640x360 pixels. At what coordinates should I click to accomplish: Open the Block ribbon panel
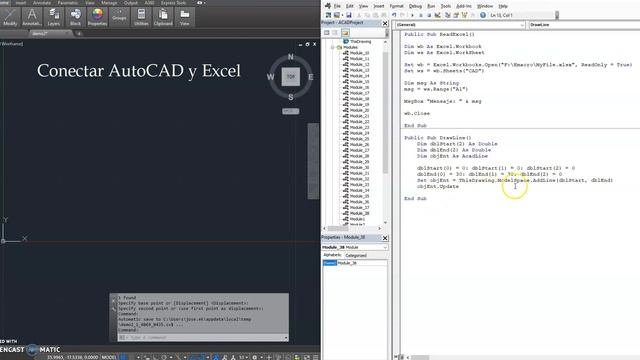point(76,17)
